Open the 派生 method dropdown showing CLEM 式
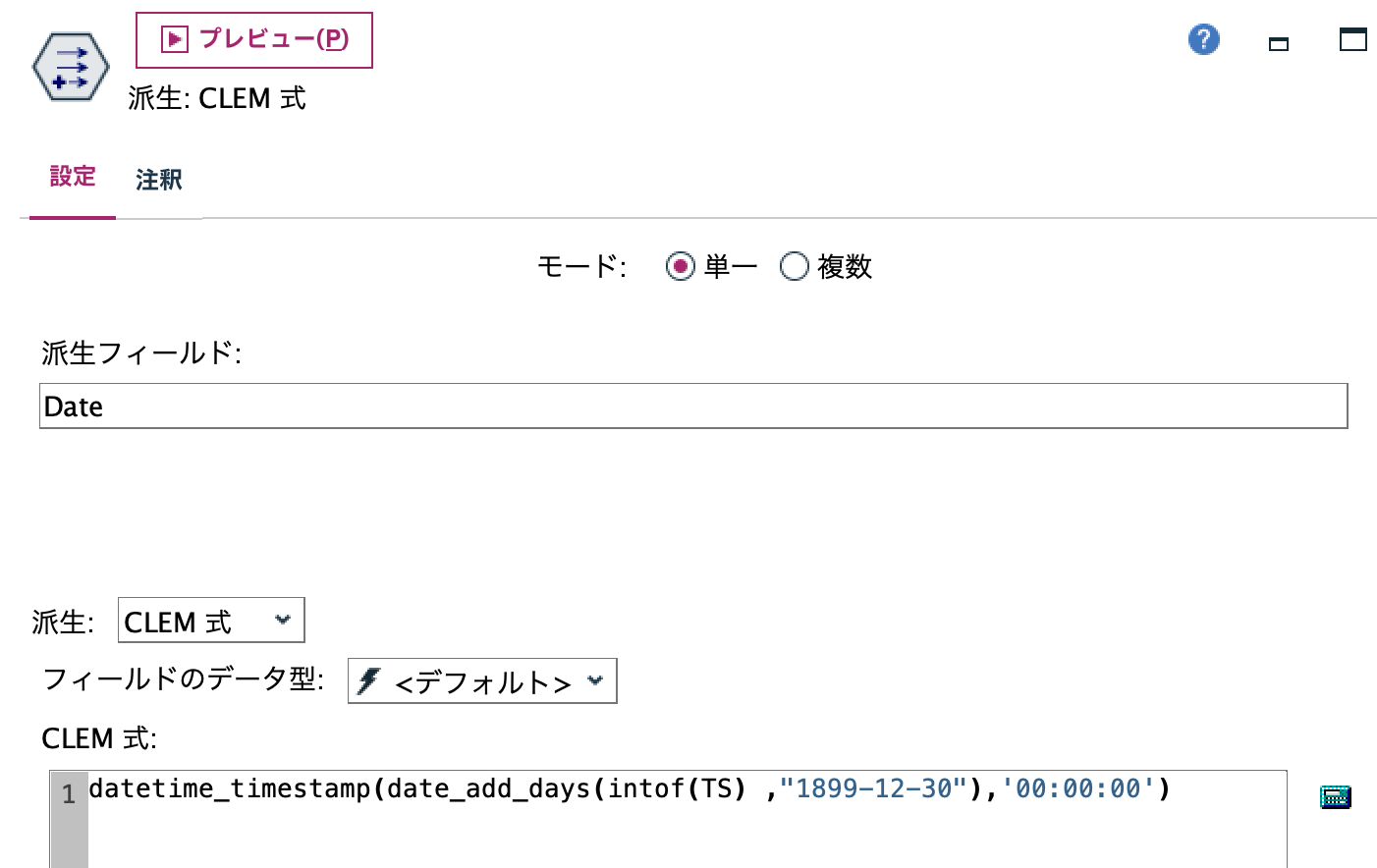Screen dimensions: 1377x868 pos(210,620)
